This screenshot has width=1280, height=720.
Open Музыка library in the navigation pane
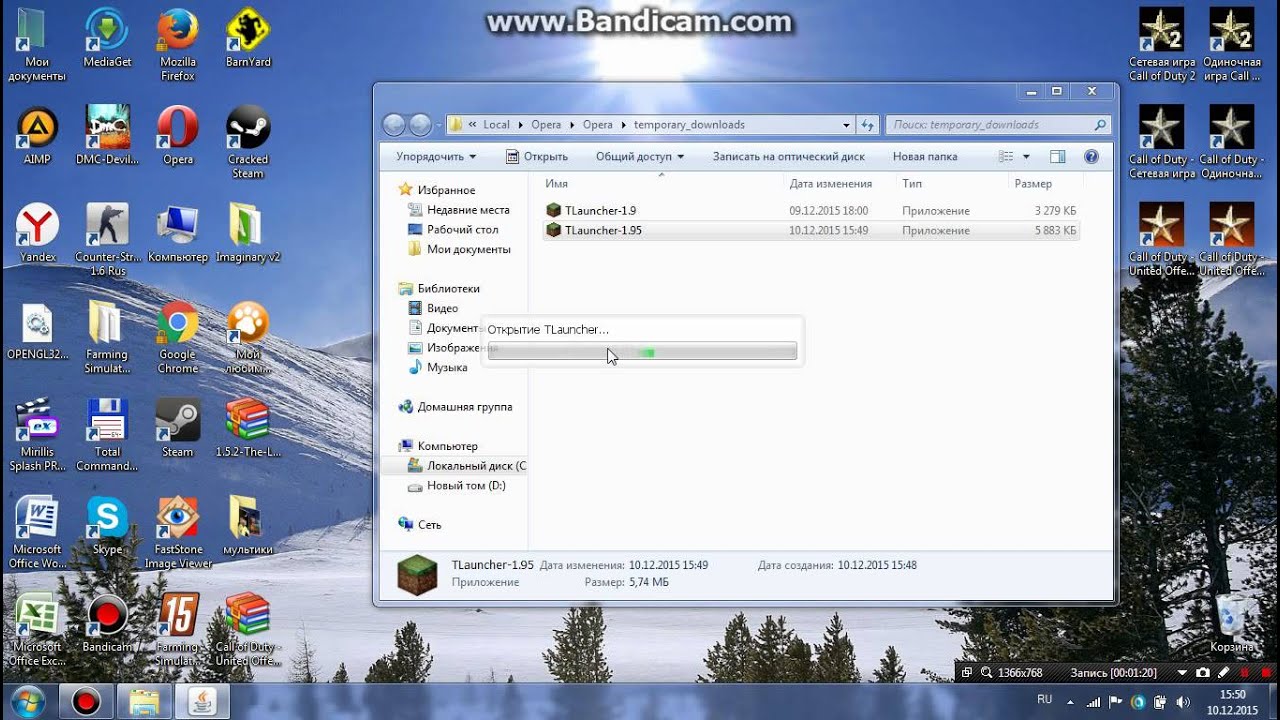click(438, 368)
